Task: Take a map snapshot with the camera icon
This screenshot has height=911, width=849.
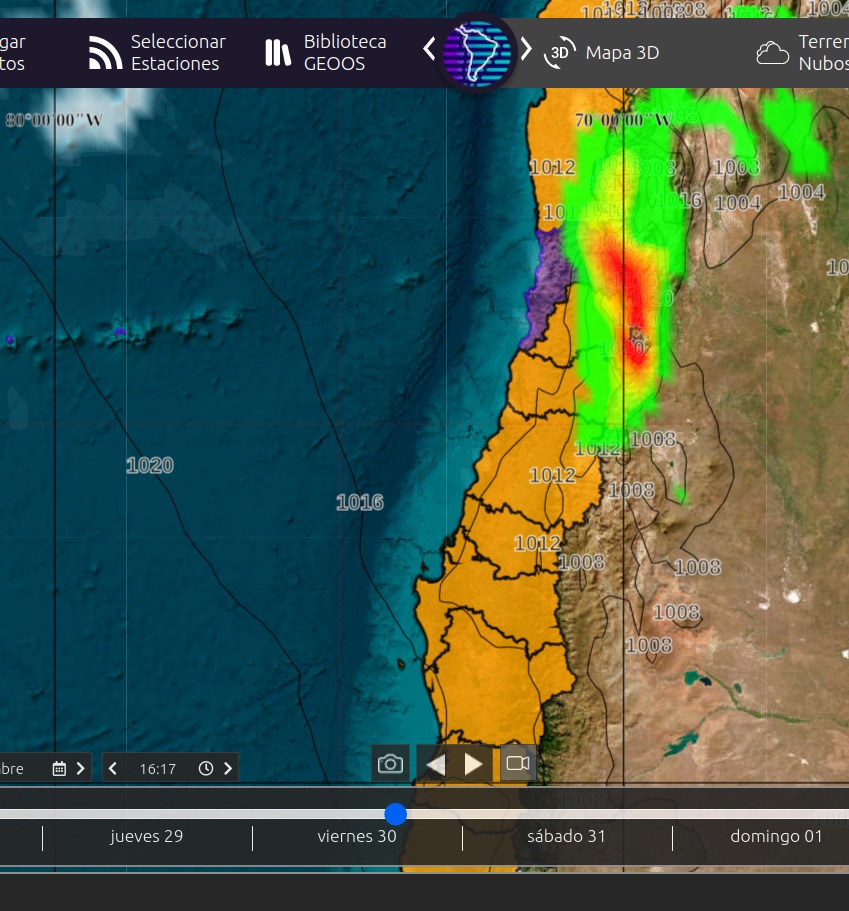Action: (390, 764)
